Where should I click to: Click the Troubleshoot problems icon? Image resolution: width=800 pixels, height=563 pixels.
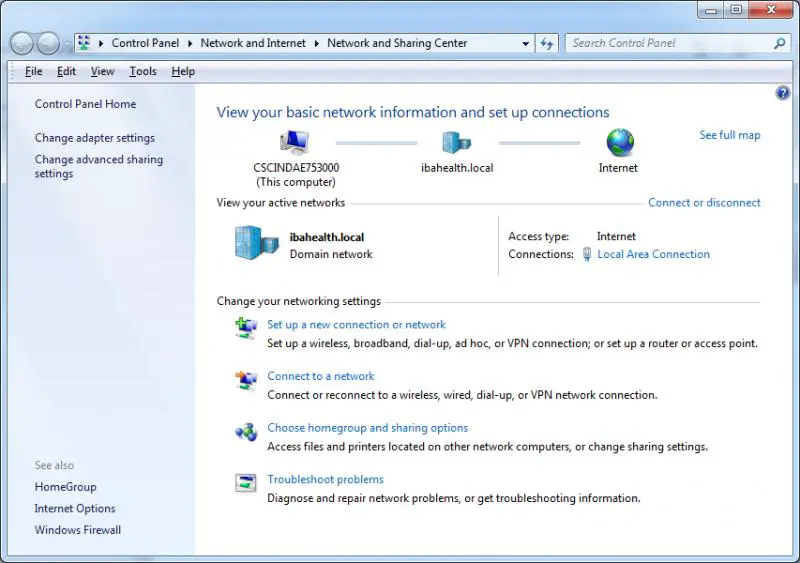click(x=246, y=482)
